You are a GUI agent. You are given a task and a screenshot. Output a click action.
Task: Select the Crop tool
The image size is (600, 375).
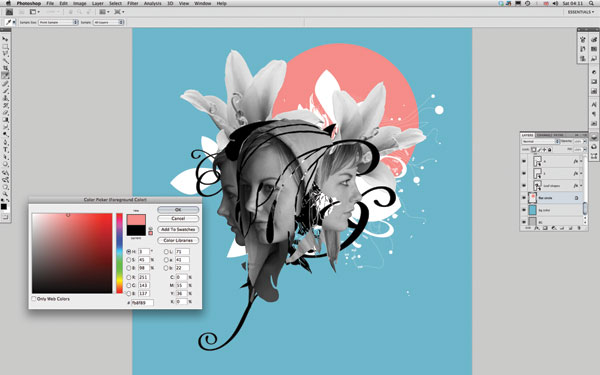tap(5, 68)
